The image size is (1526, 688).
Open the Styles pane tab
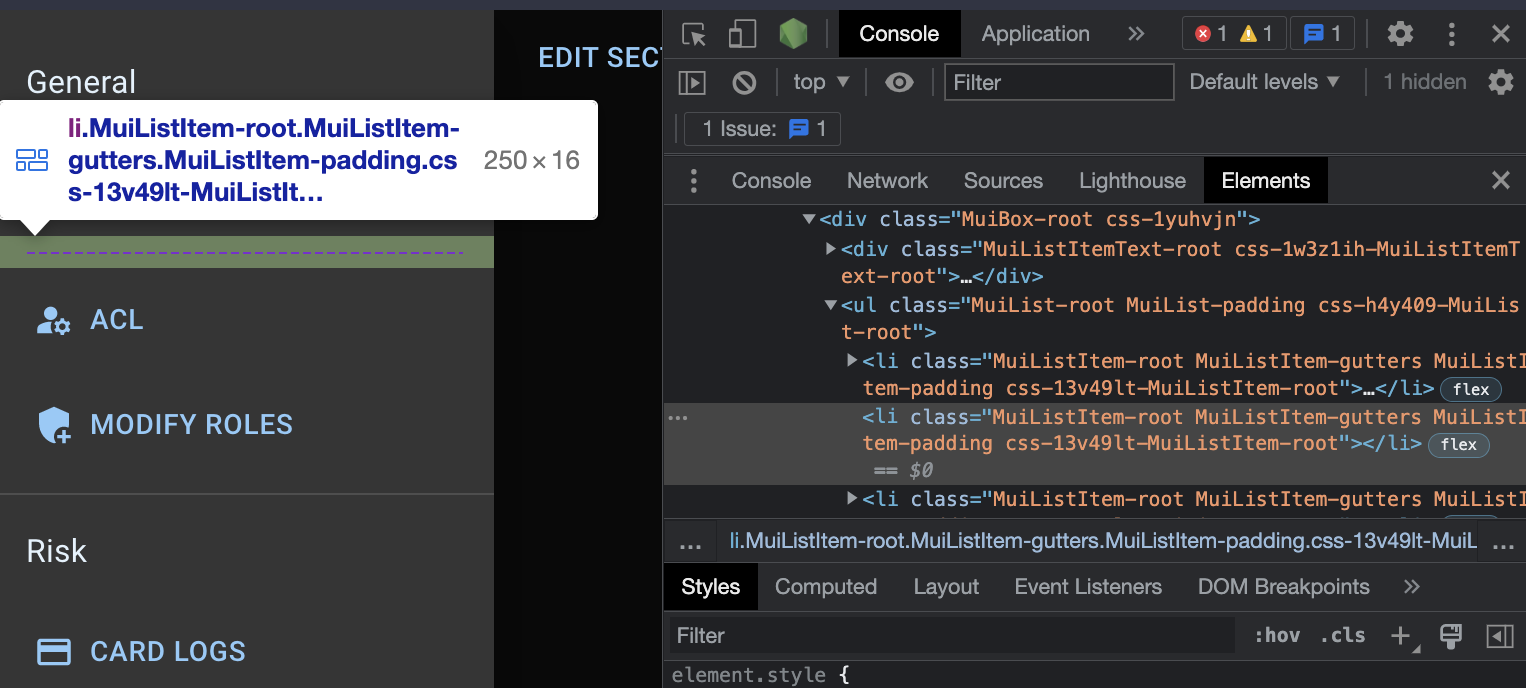(x=710, y=587)
